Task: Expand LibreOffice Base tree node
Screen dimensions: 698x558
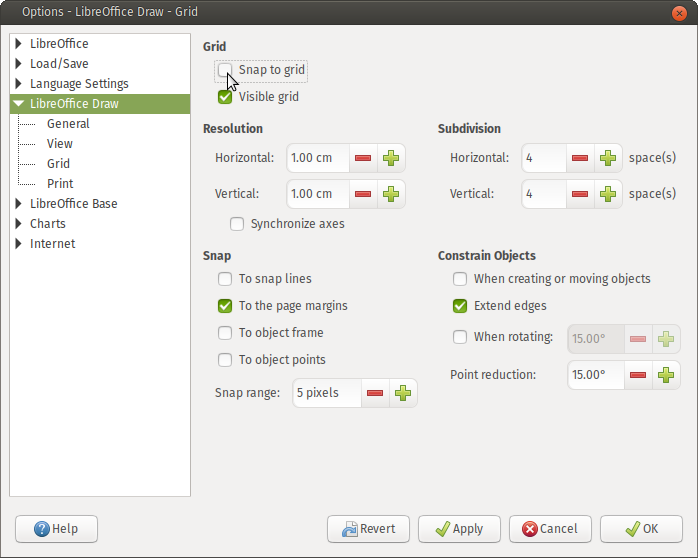Action: pos(18,204)
